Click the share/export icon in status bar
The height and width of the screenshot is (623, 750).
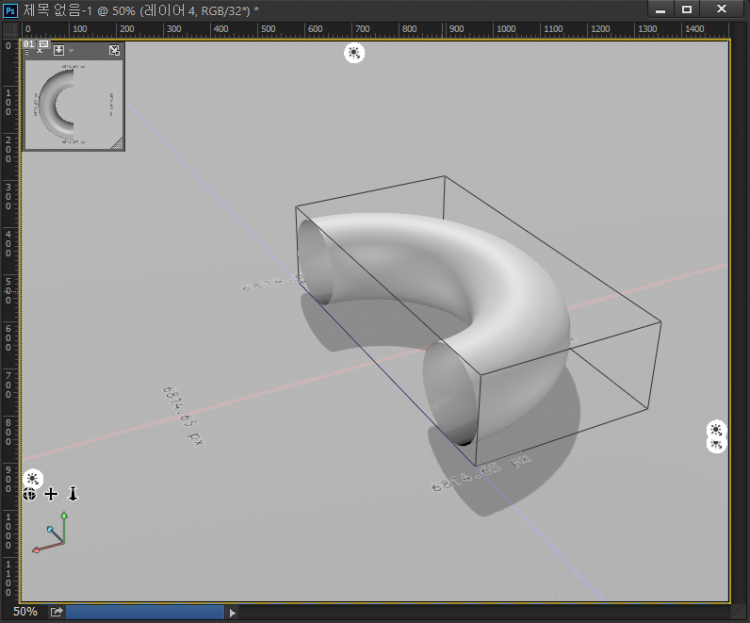coord(57,612)
